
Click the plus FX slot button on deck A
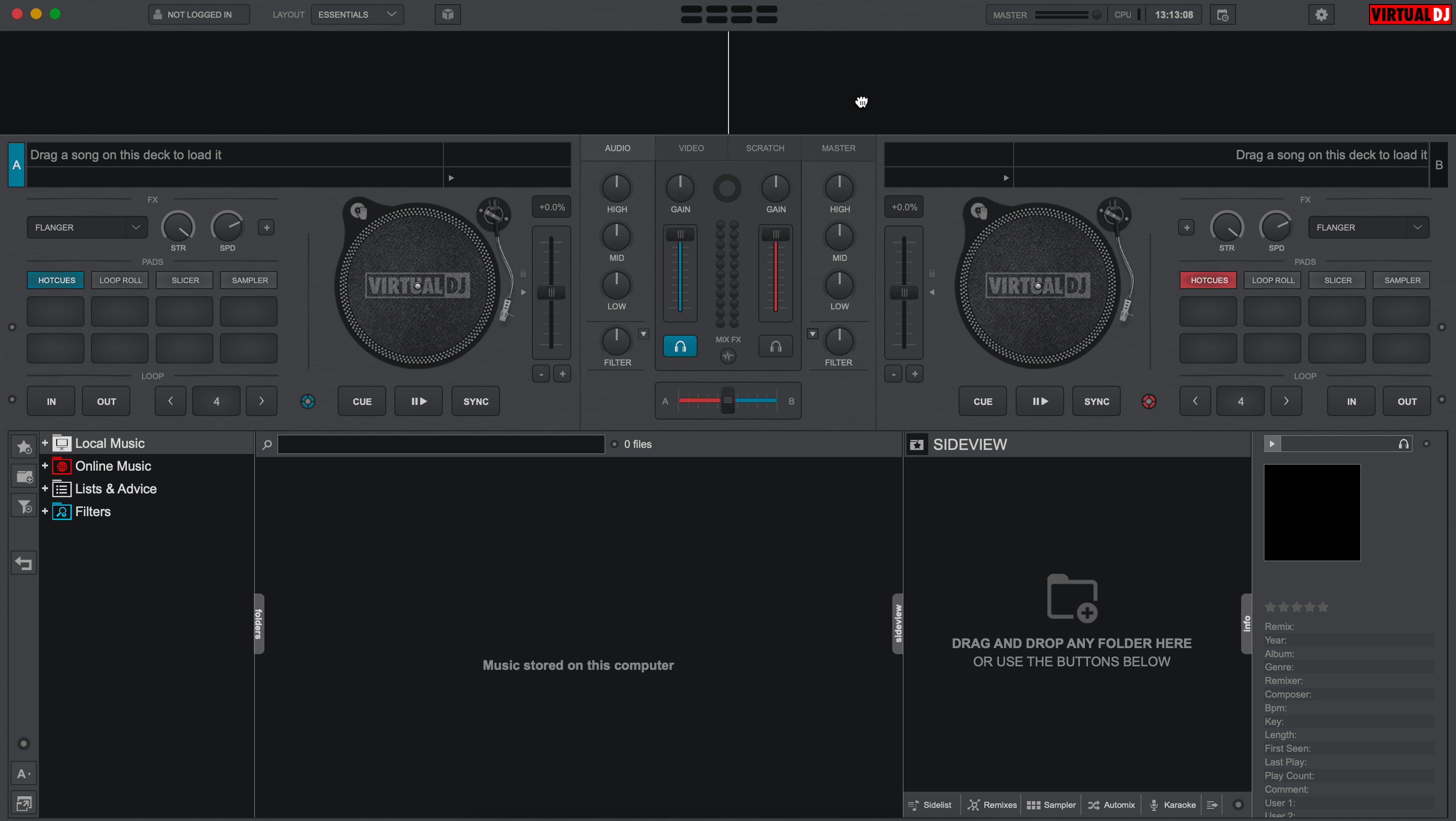[x=266, y=227]
